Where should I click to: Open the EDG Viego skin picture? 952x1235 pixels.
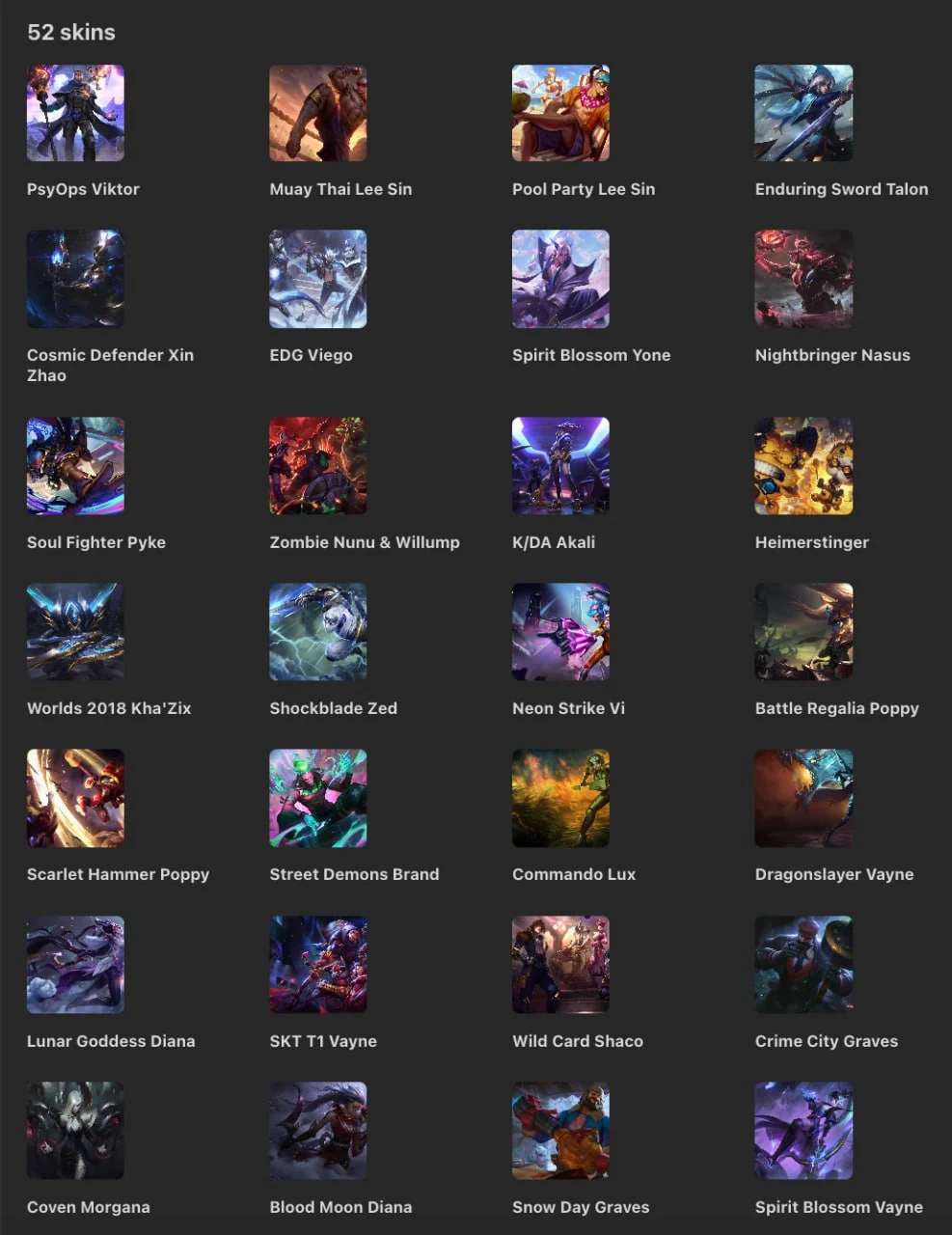coord(318,279)
